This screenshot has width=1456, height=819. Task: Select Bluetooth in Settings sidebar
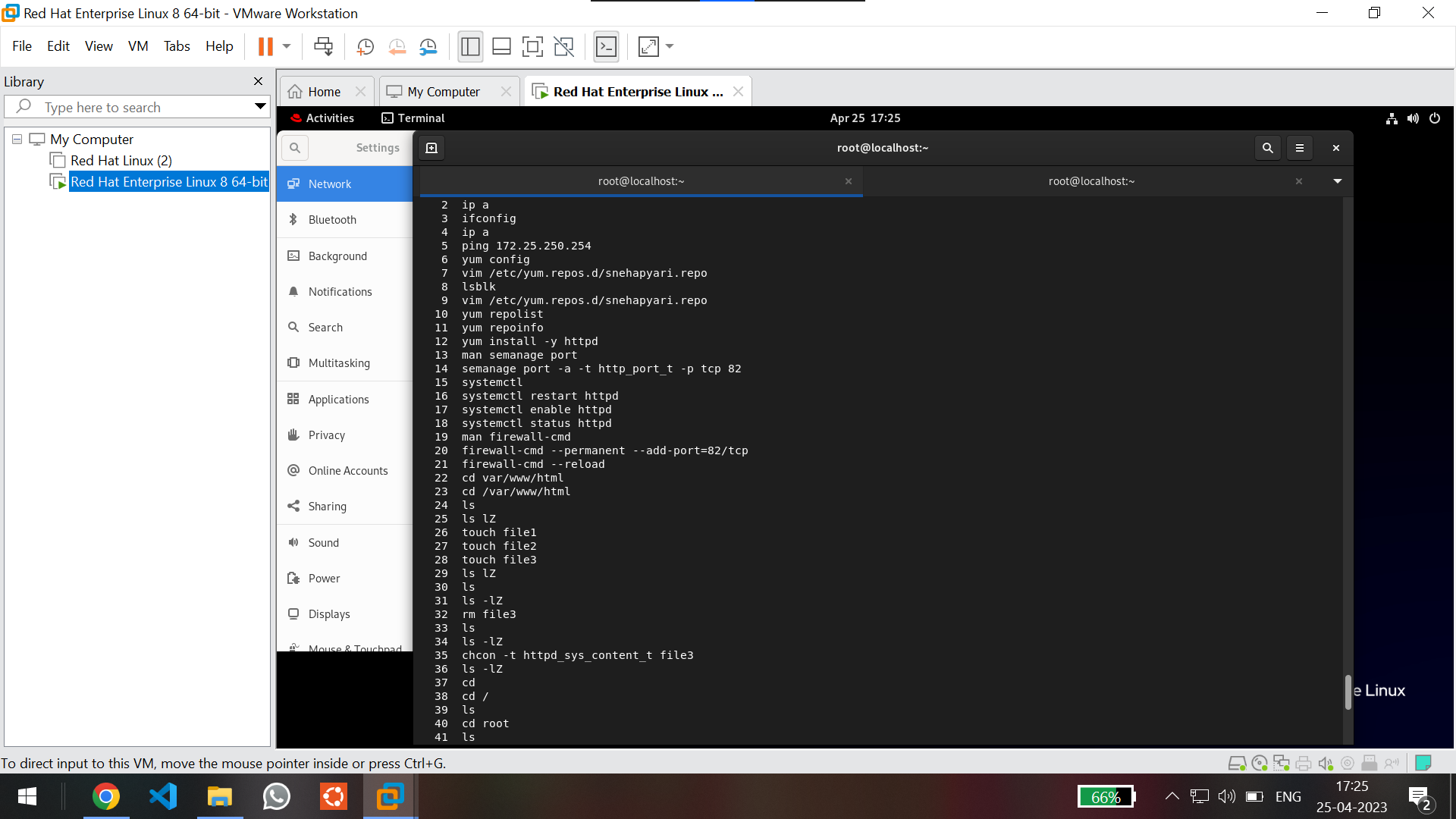click(x=332, y=220)
